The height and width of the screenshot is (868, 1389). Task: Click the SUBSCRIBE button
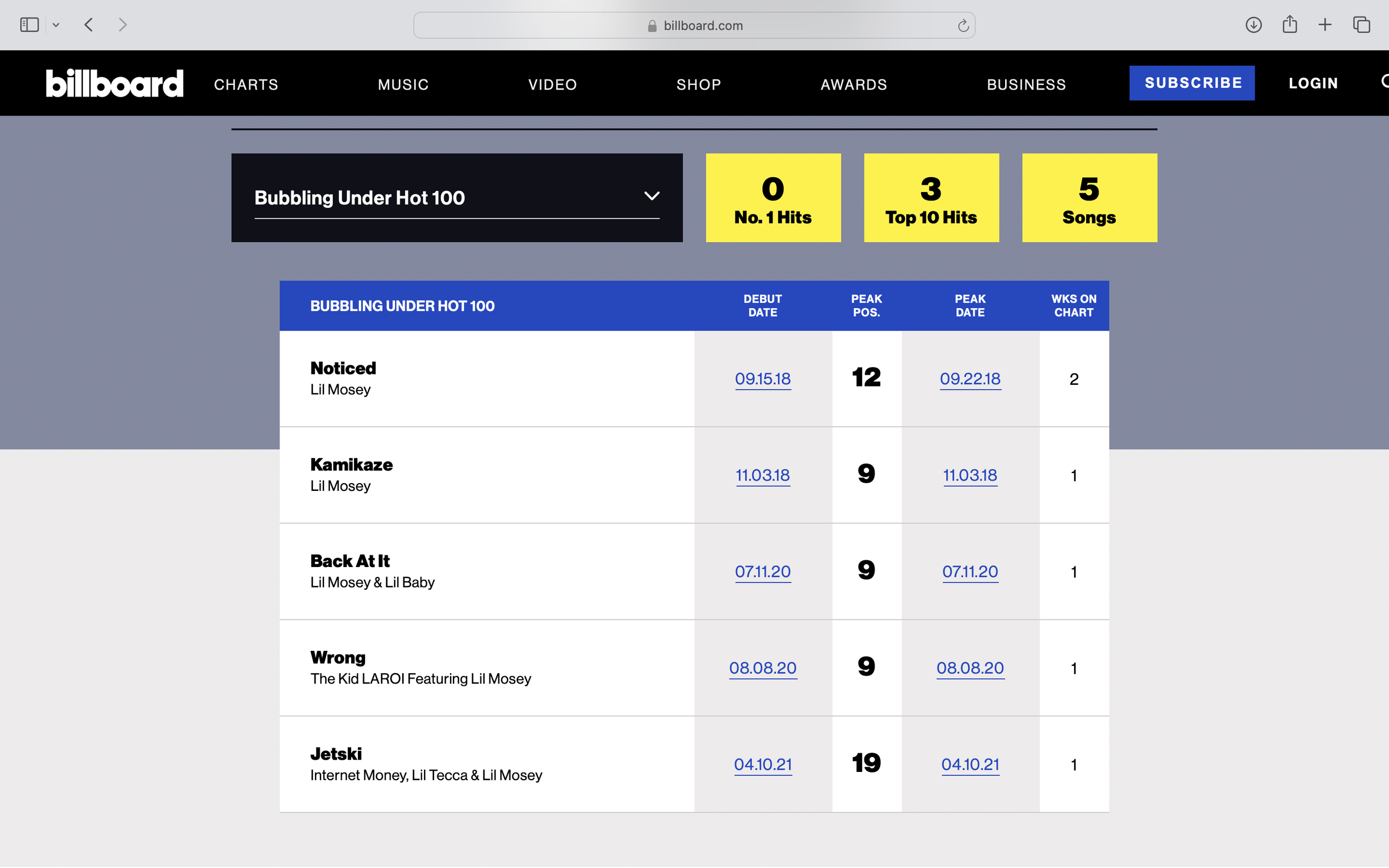coord(1192,82)
